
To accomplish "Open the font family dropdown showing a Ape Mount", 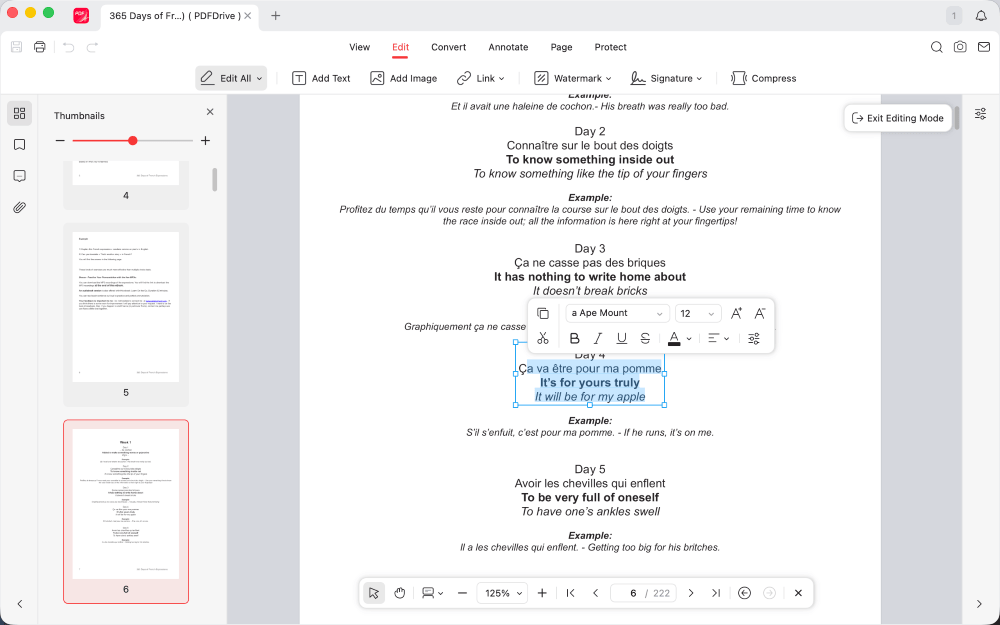I will coord(616,313).
